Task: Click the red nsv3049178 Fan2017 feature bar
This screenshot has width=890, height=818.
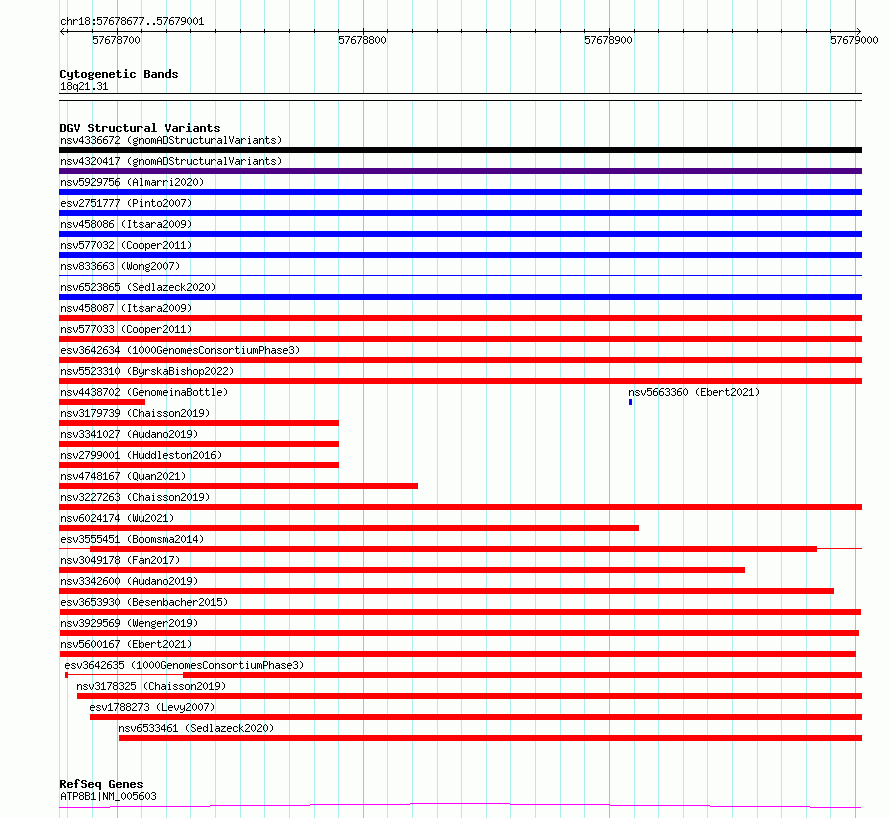Action: click(x=402, y=570)
